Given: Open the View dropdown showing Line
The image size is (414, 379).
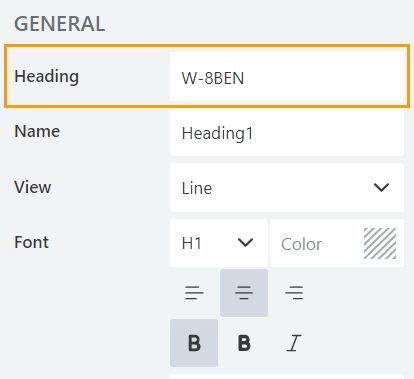Looking at the screenshot, I should [x=287, y=188].
